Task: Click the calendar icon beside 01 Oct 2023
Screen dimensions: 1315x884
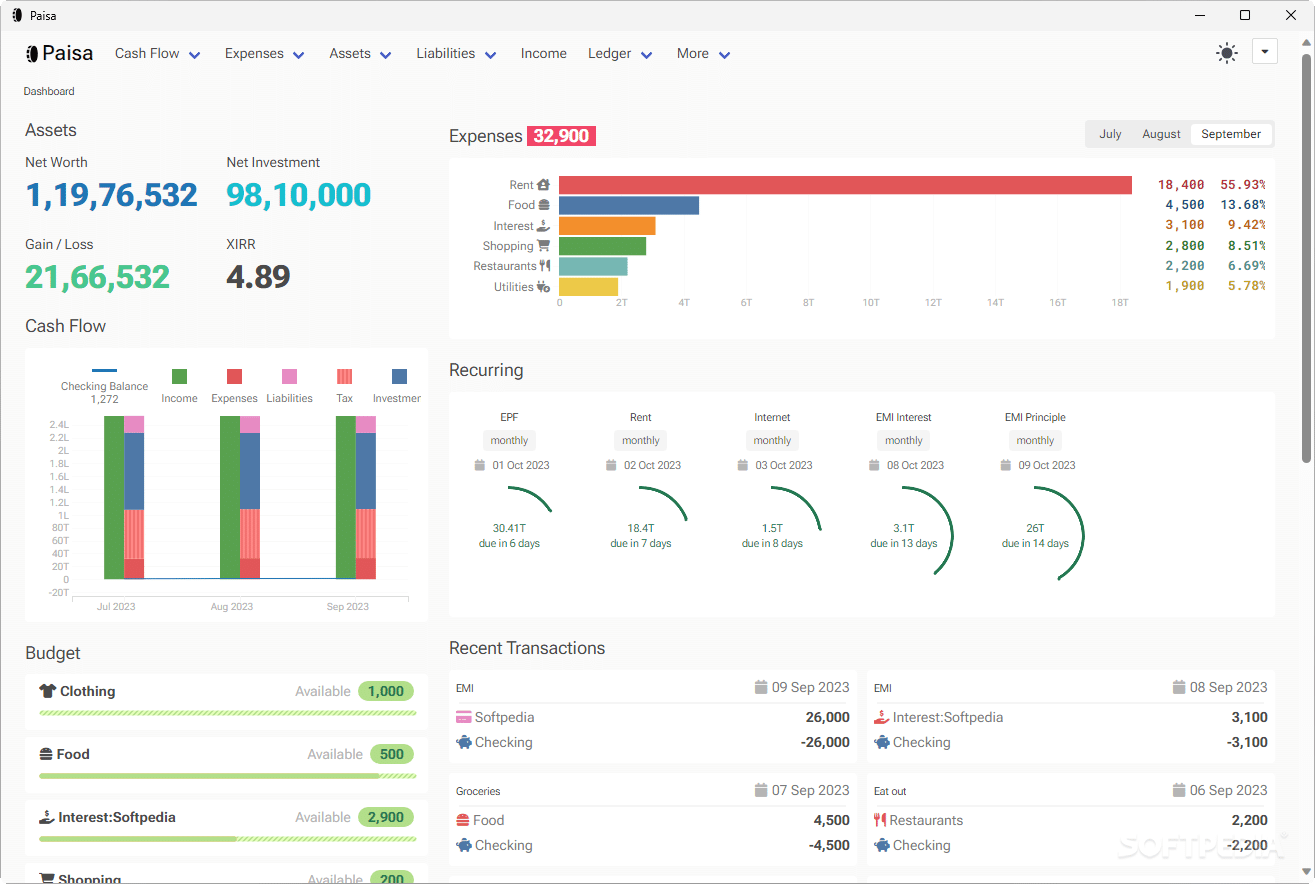Action: (x=480, y=465)
